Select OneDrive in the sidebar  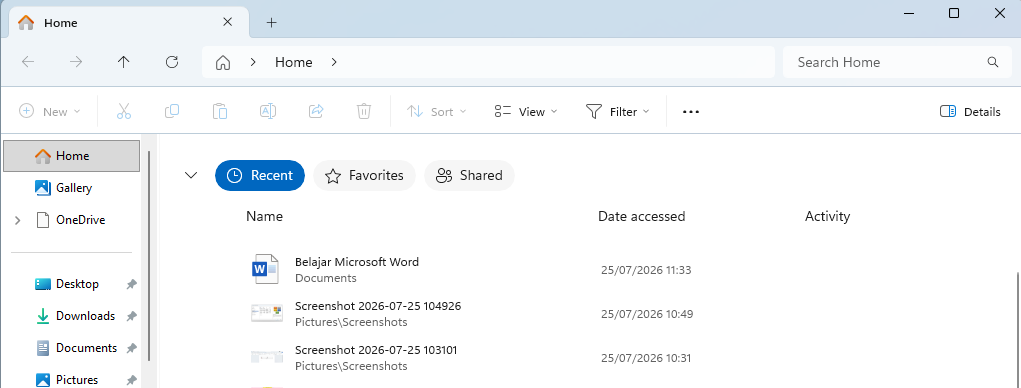[80, 220]
